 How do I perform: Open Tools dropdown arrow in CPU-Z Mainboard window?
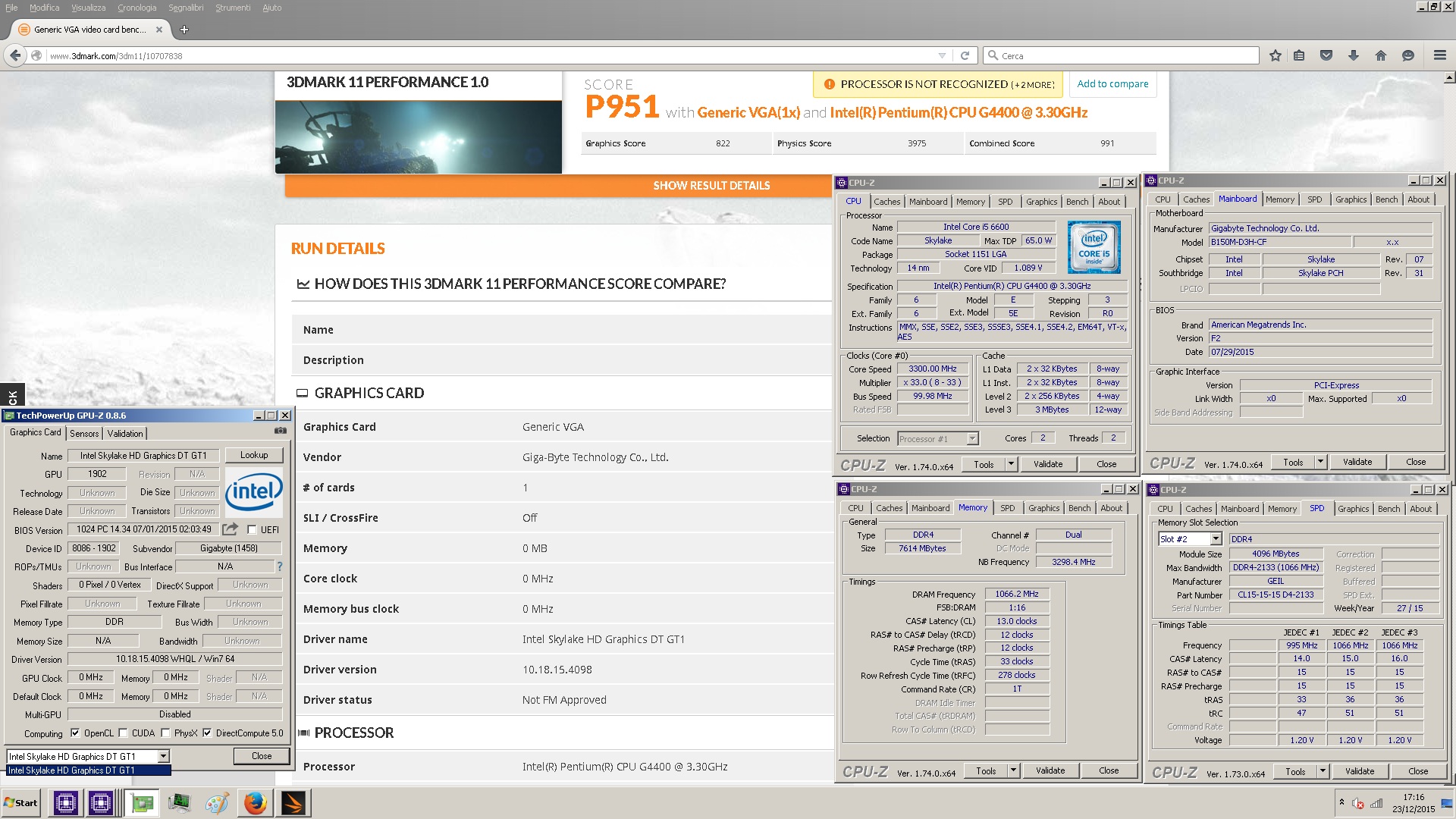tap(1320, 462)
